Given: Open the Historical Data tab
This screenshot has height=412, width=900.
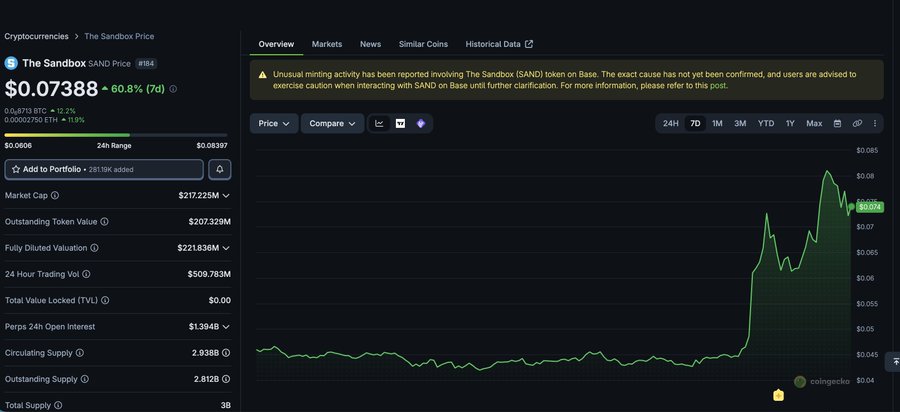Looking at the screenshot, I should coord(499,44).
